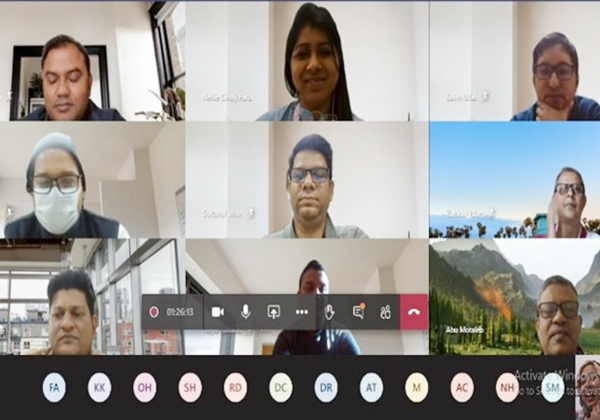Click Abu Motaleb's video tile
This screenshot has width=600, height=420.
[514, 296]
